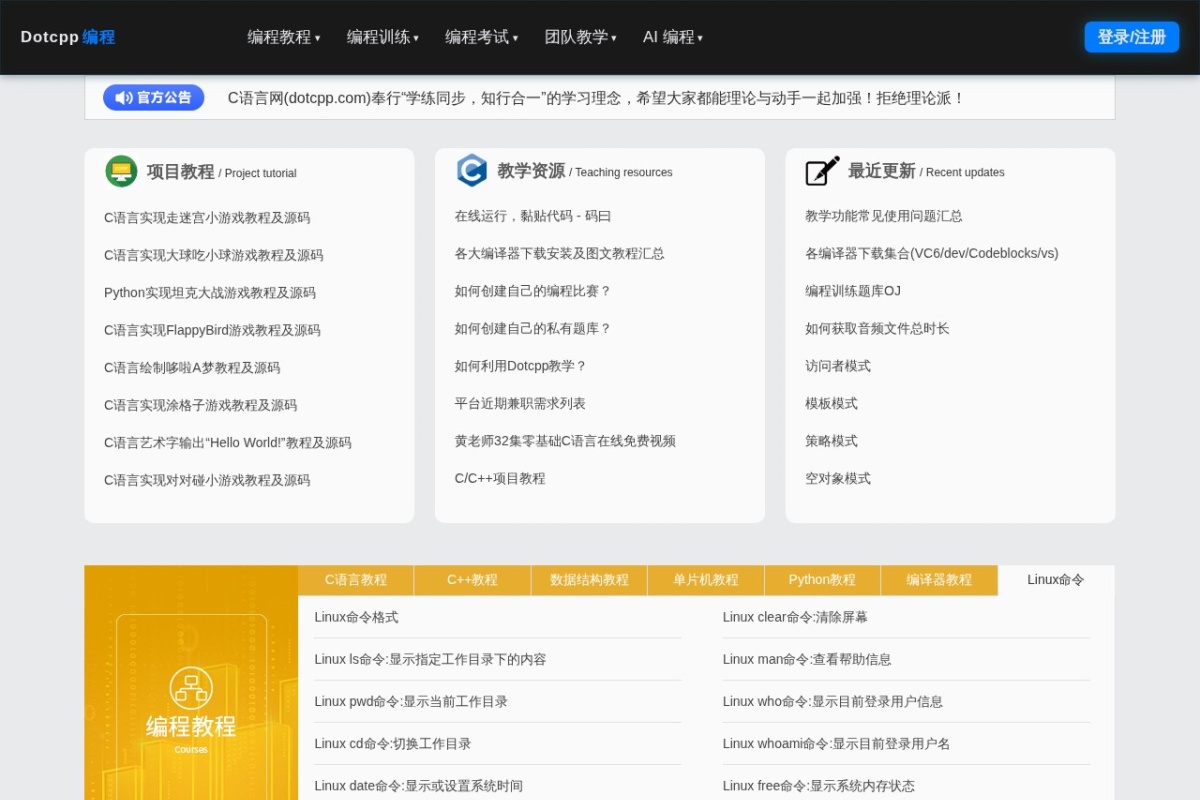Click the 登录/注册 button

click(x=1132, y=37)
